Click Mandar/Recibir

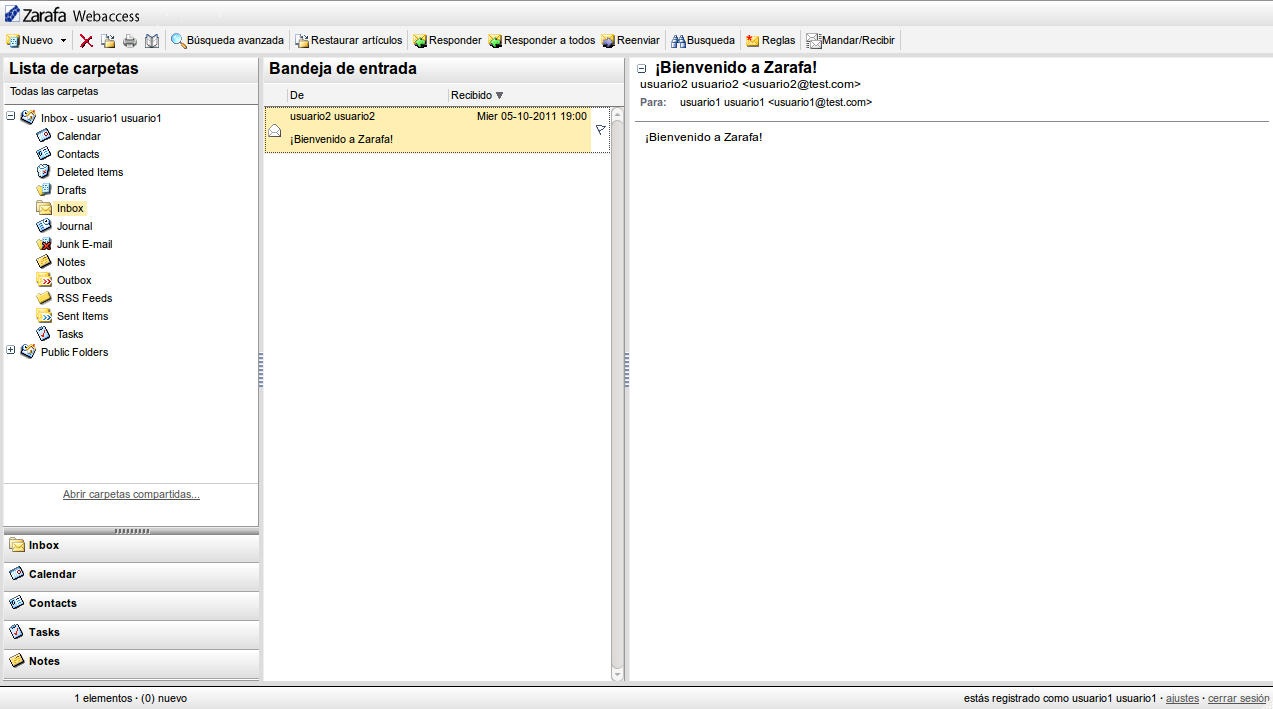[850, 41]
